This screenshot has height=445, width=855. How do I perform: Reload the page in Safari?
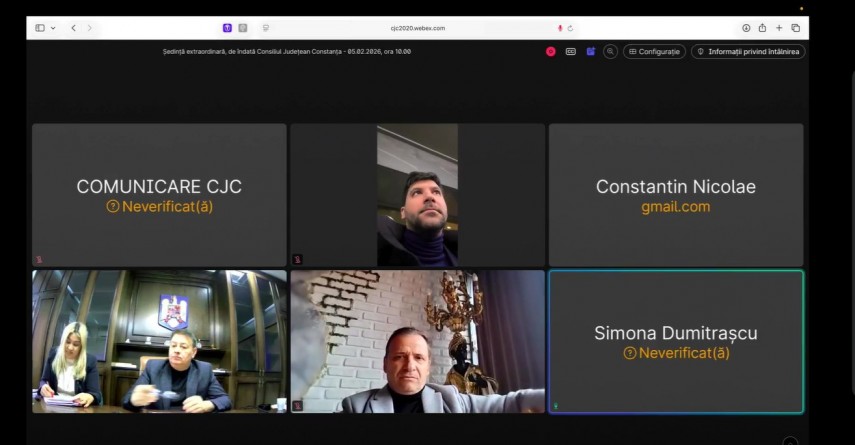[570, 28]
